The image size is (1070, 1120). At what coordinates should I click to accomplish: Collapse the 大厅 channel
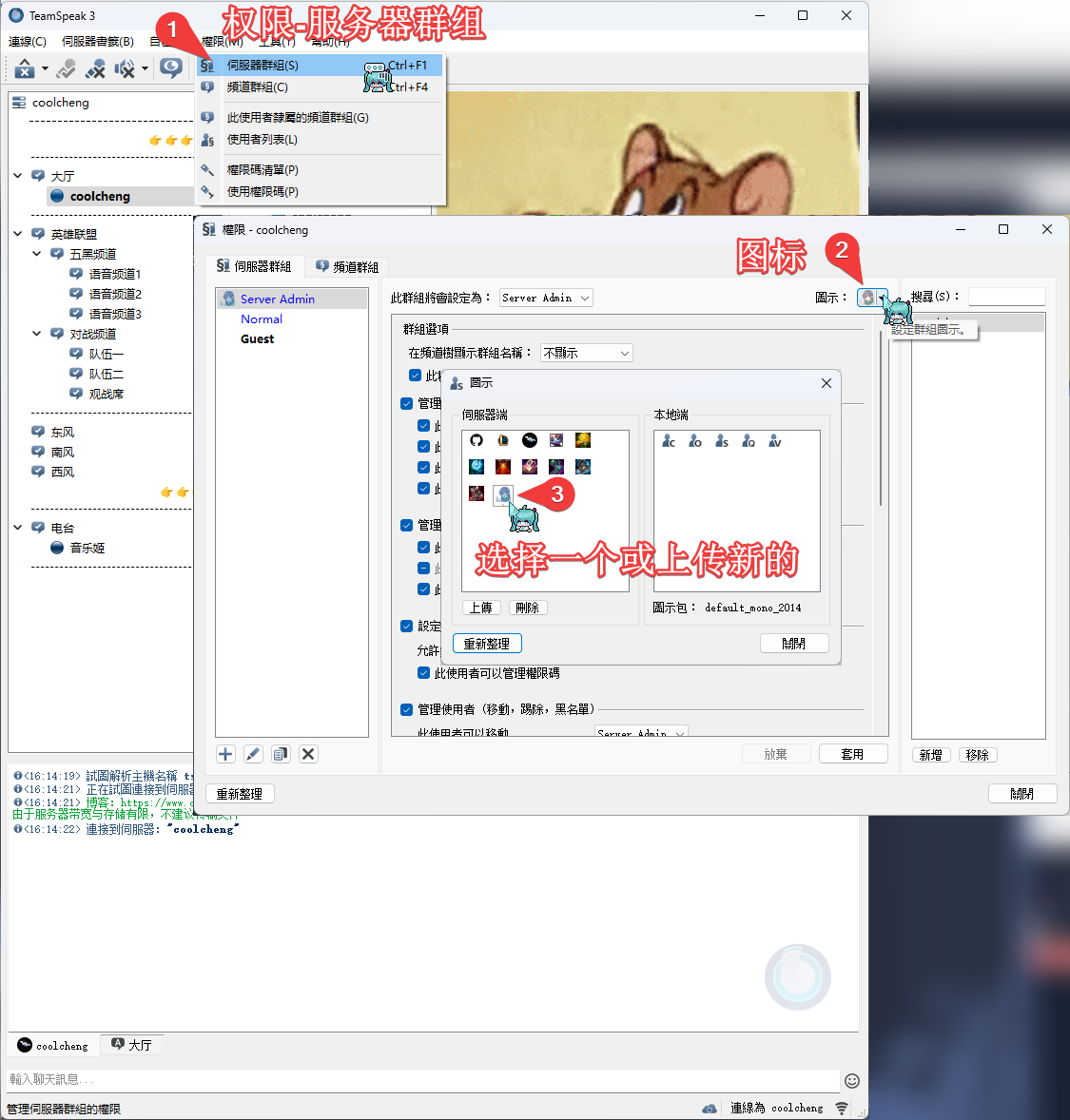click(18, 176)
